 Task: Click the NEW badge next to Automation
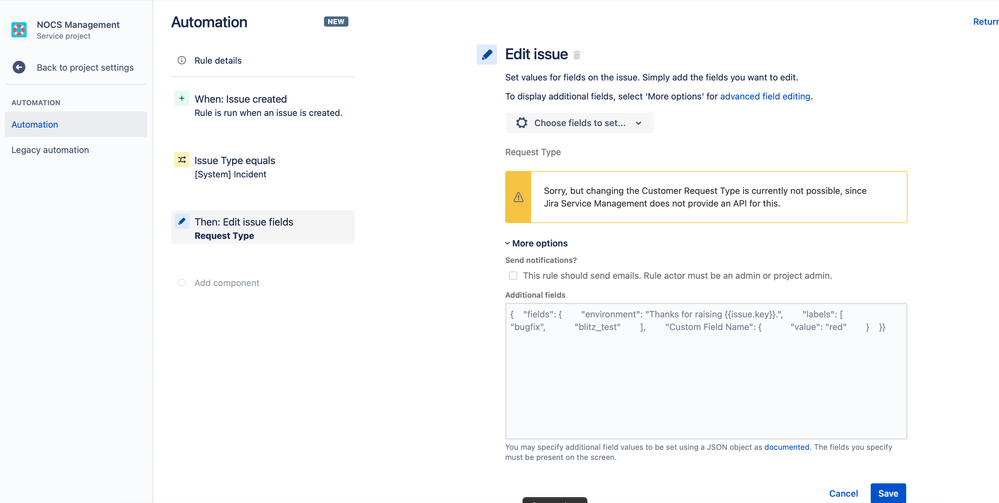click(x=336, y=22)
